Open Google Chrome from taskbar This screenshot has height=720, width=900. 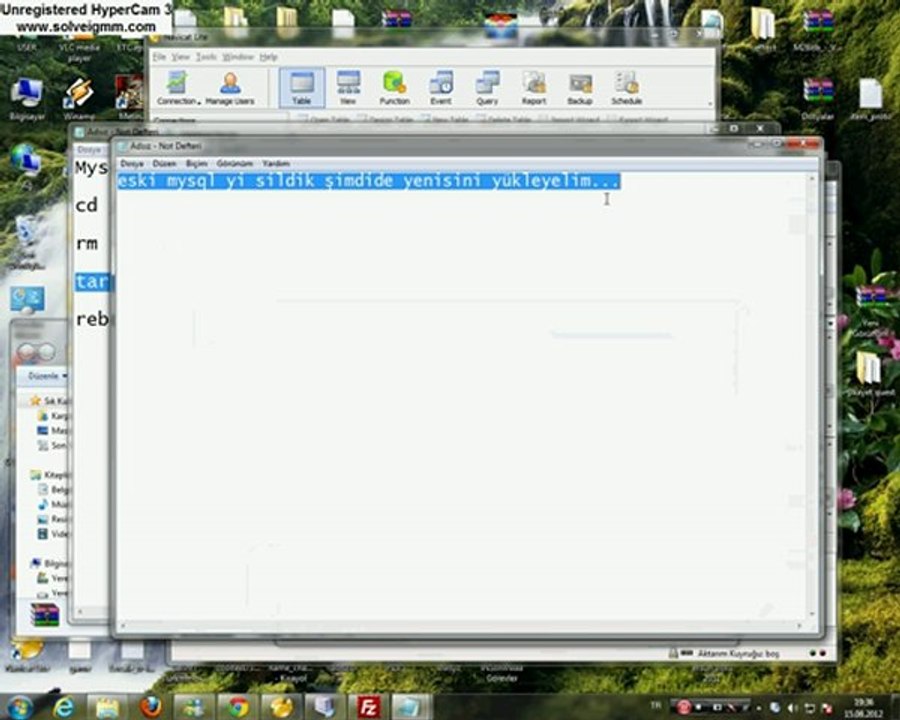point(238,707)
